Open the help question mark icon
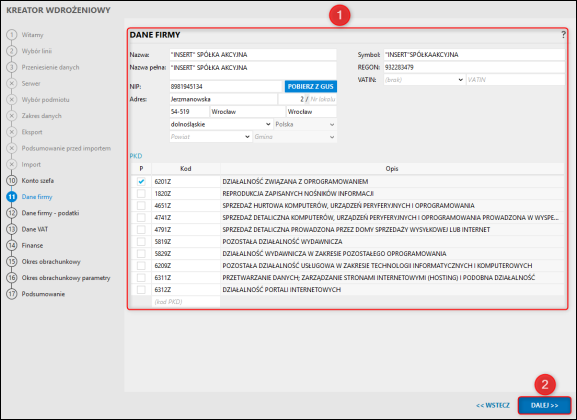 click(x=563, y=35)
